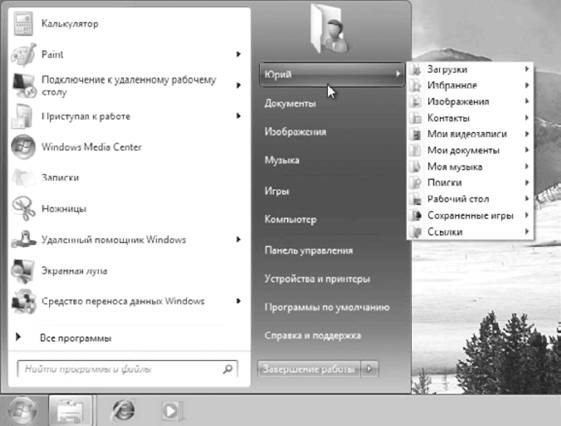Screen dimensions: 561x426
Task: Open Windows Media Player taskbar icon
Action: 172,411
